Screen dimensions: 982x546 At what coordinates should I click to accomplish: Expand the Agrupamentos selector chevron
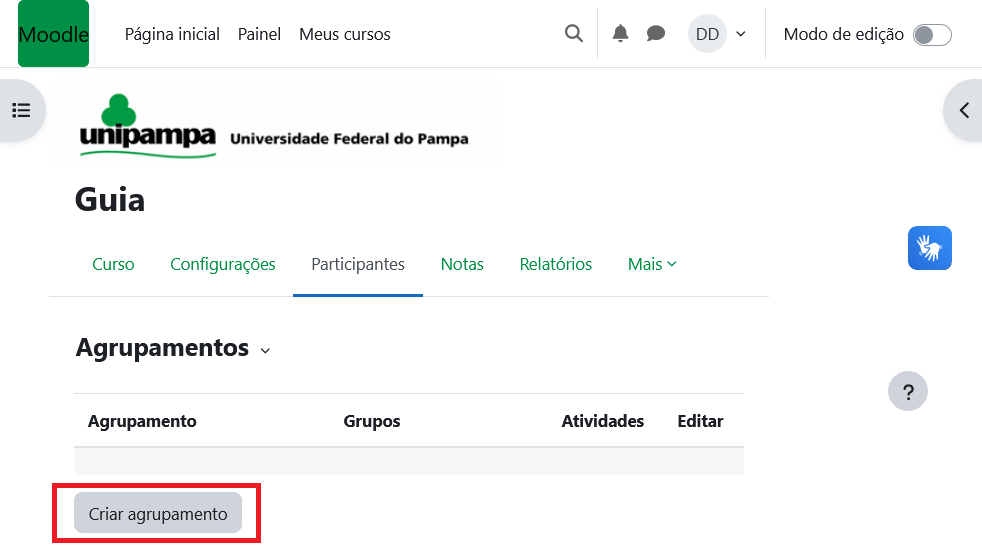point(265,350)
